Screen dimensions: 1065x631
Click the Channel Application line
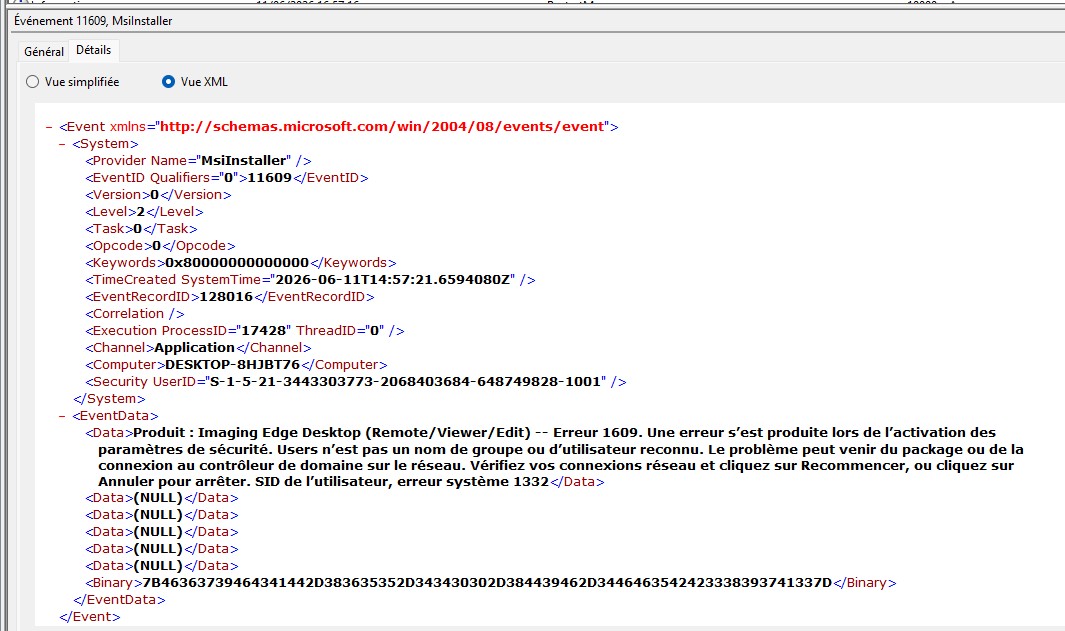198,348
